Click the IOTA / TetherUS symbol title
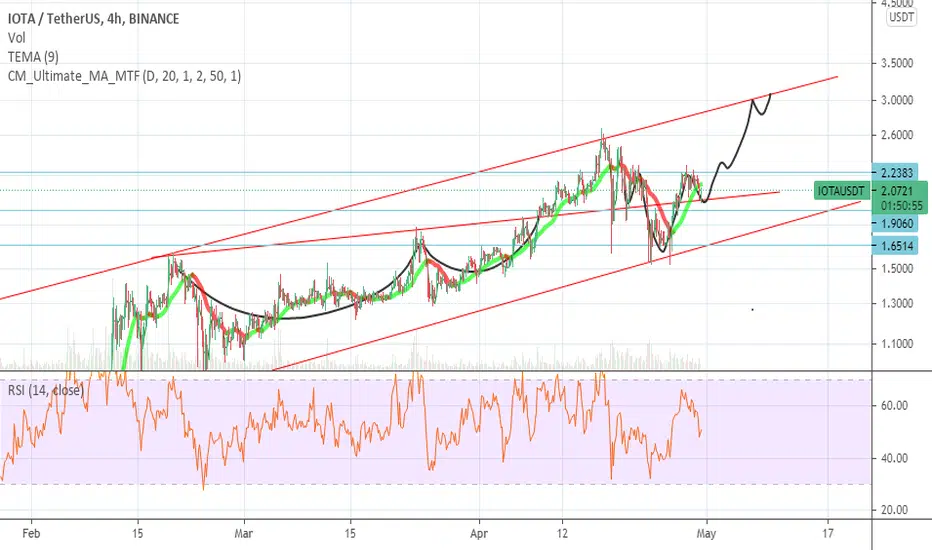 tap(93, 19)
